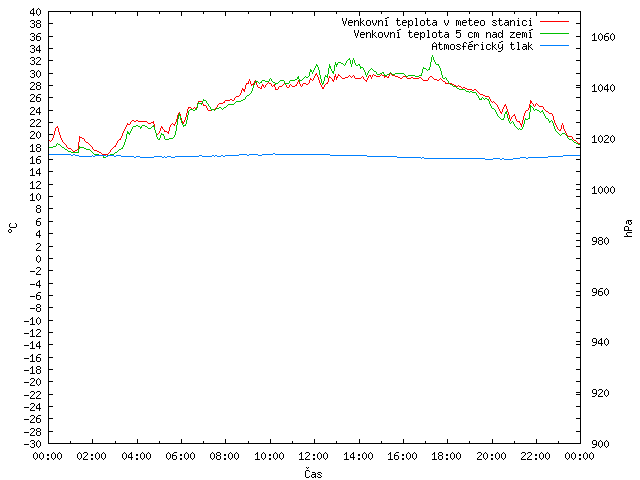Click the x-axis label 14:00

coord(358,456)
